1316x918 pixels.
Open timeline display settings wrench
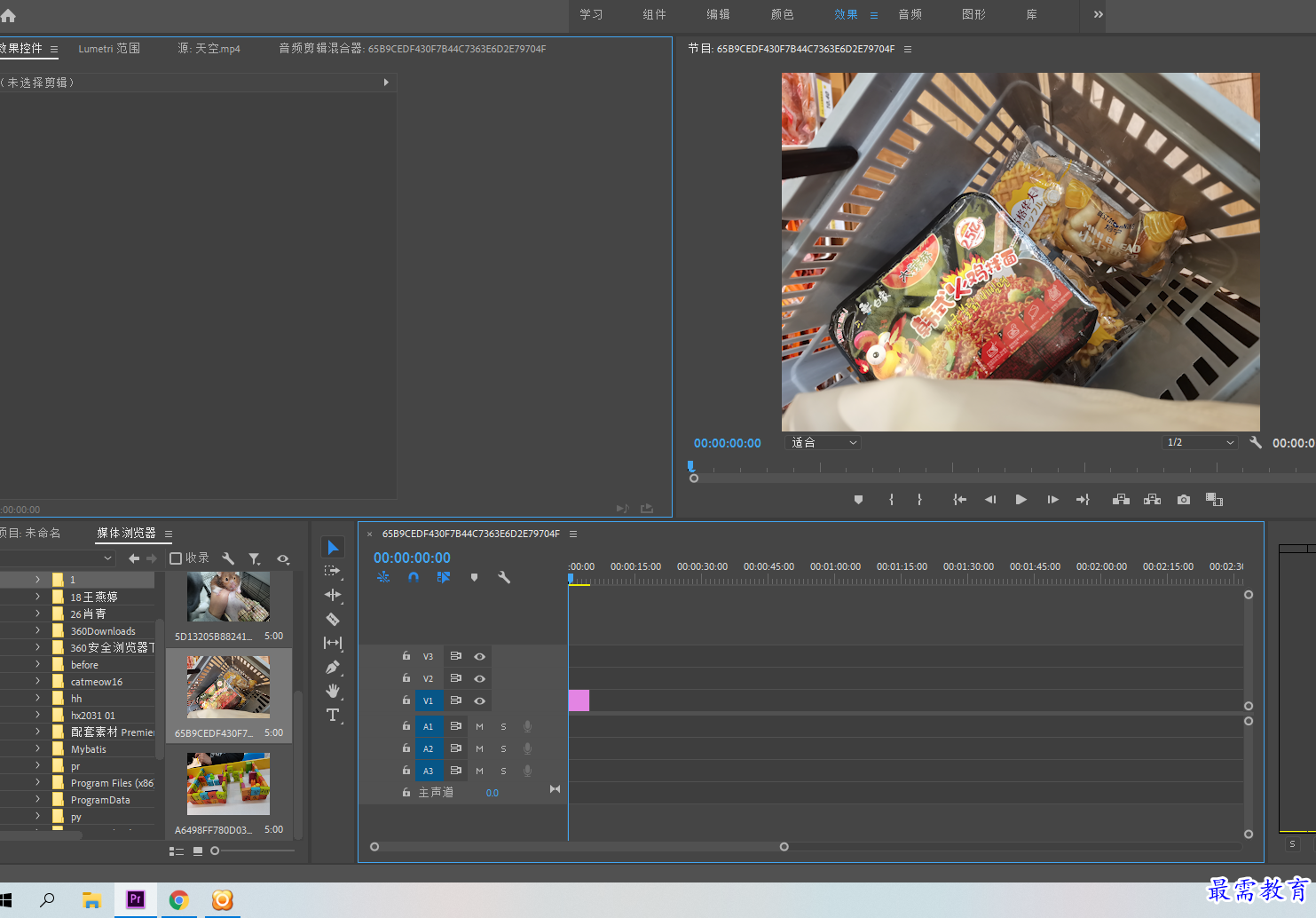tap(504, 577)
